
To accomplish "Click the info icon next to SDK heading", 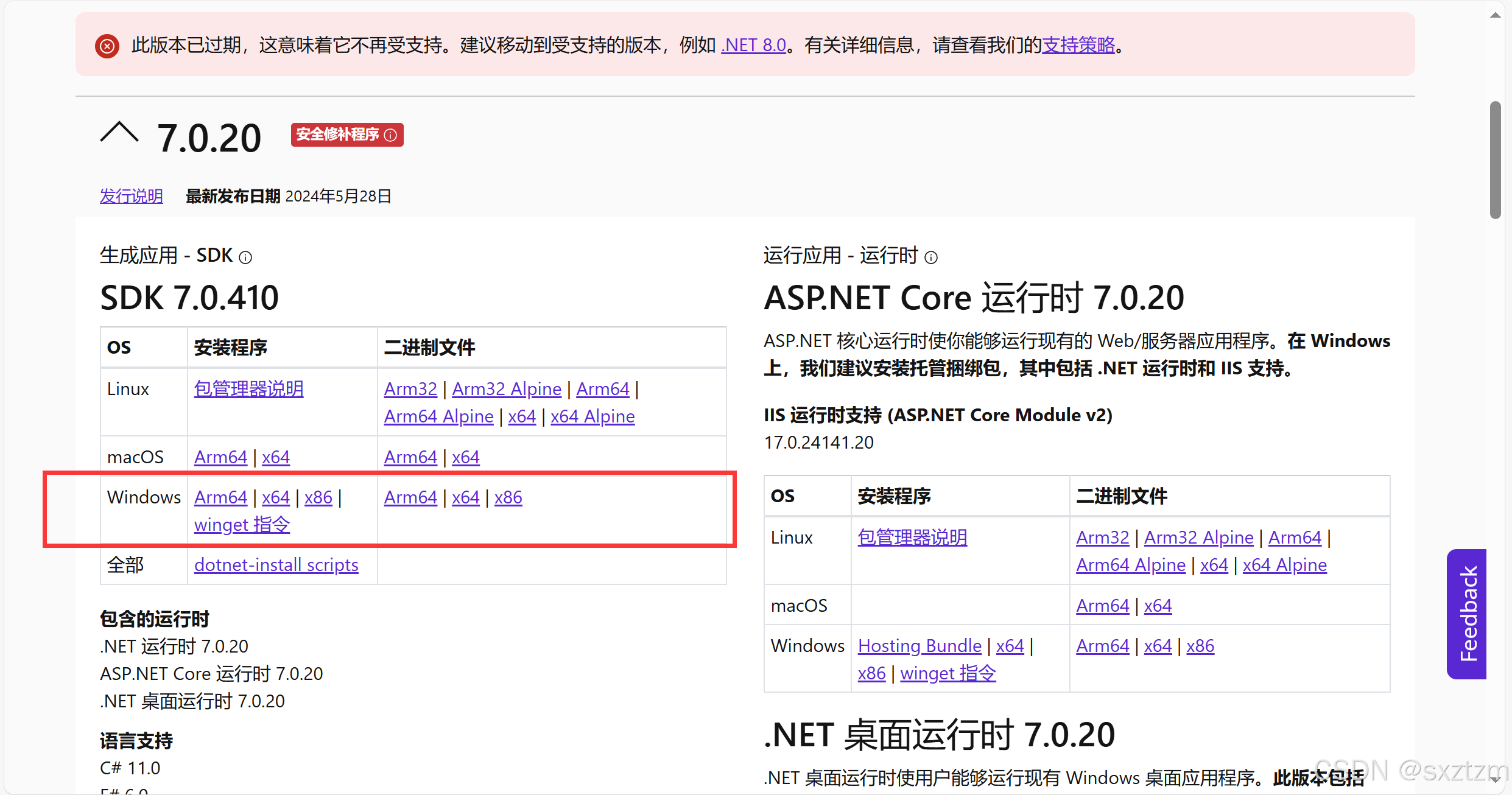I will coord(245,257).
